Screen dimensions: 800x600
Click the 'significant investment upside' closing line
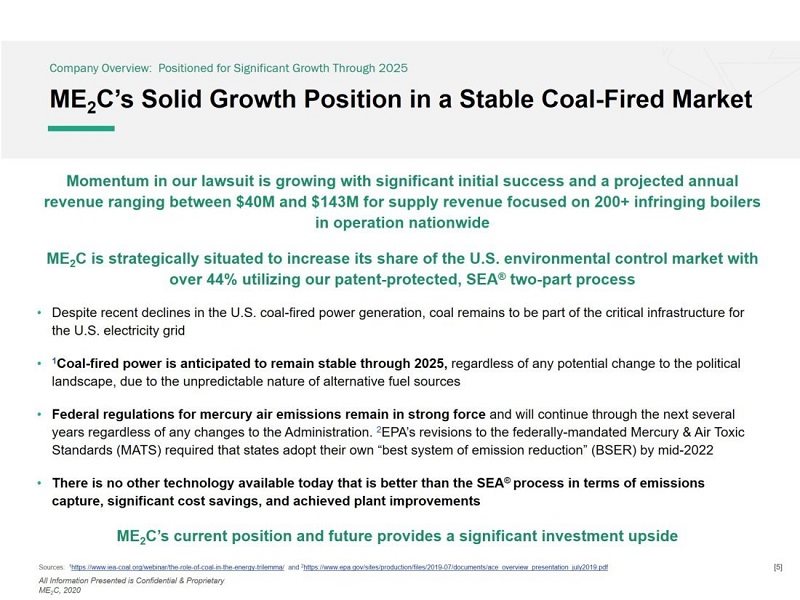397,536
